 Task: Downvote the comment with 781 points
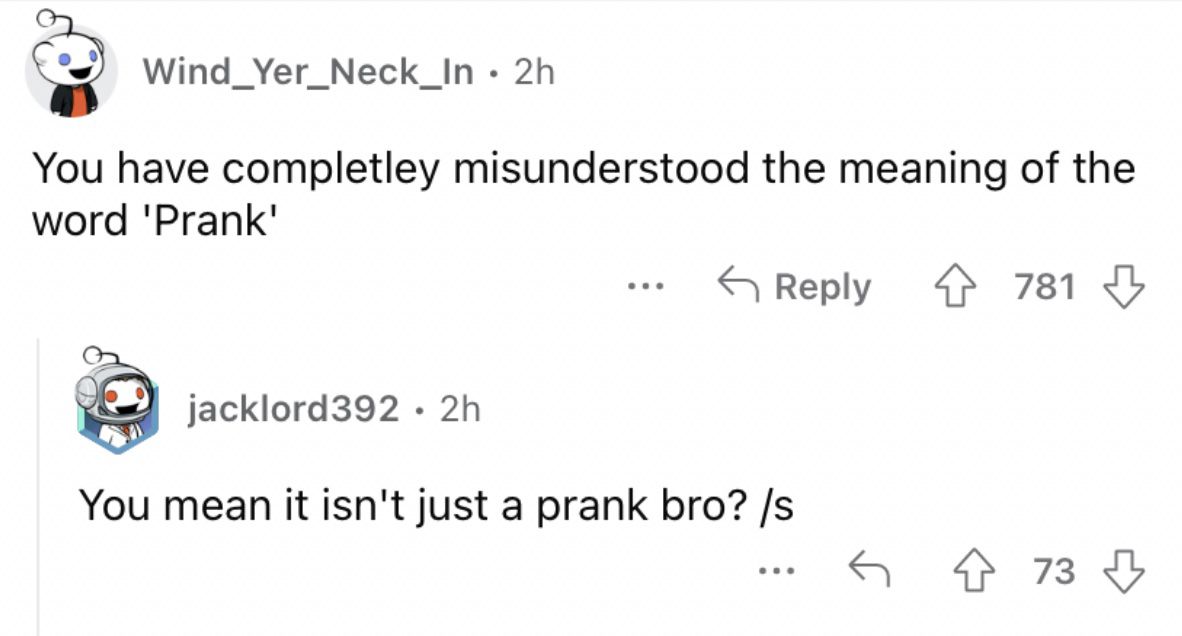pos(1123,287)
